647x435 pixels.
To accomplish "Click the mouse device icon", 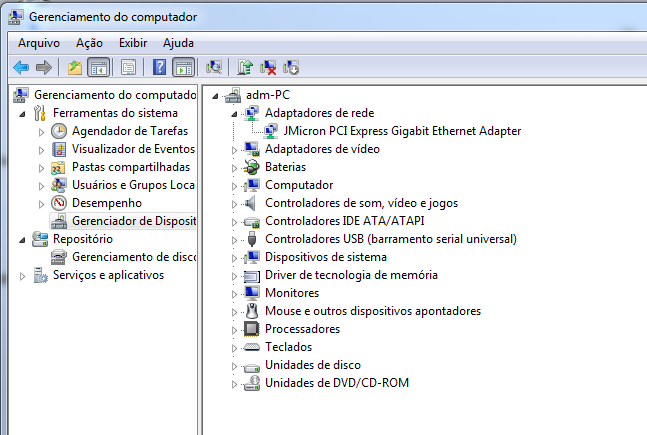I will 252,311.
